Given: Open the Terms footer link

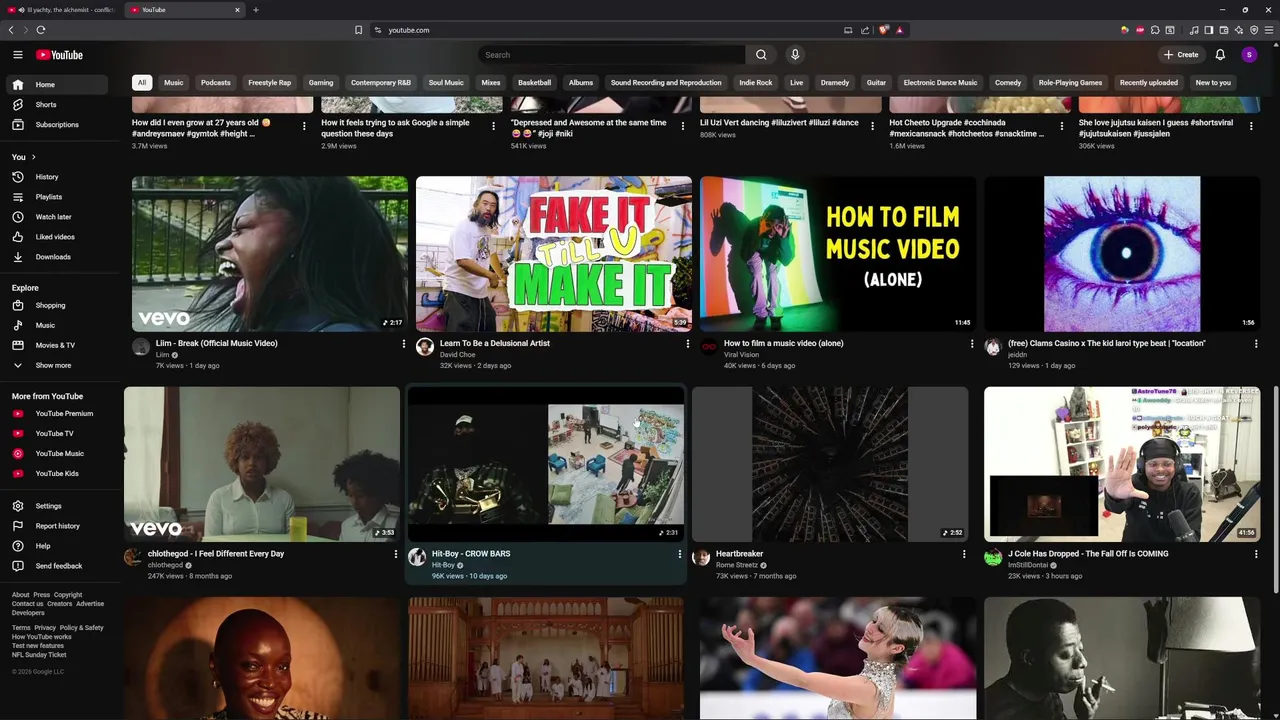Looking at the screenshot, I should pyautogui.click(x=21, y=628).
